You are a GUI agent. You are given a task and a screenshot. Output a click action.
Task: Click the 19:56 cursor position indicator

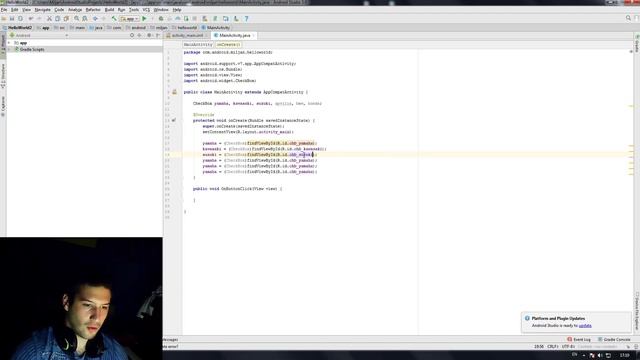point(539,347)
